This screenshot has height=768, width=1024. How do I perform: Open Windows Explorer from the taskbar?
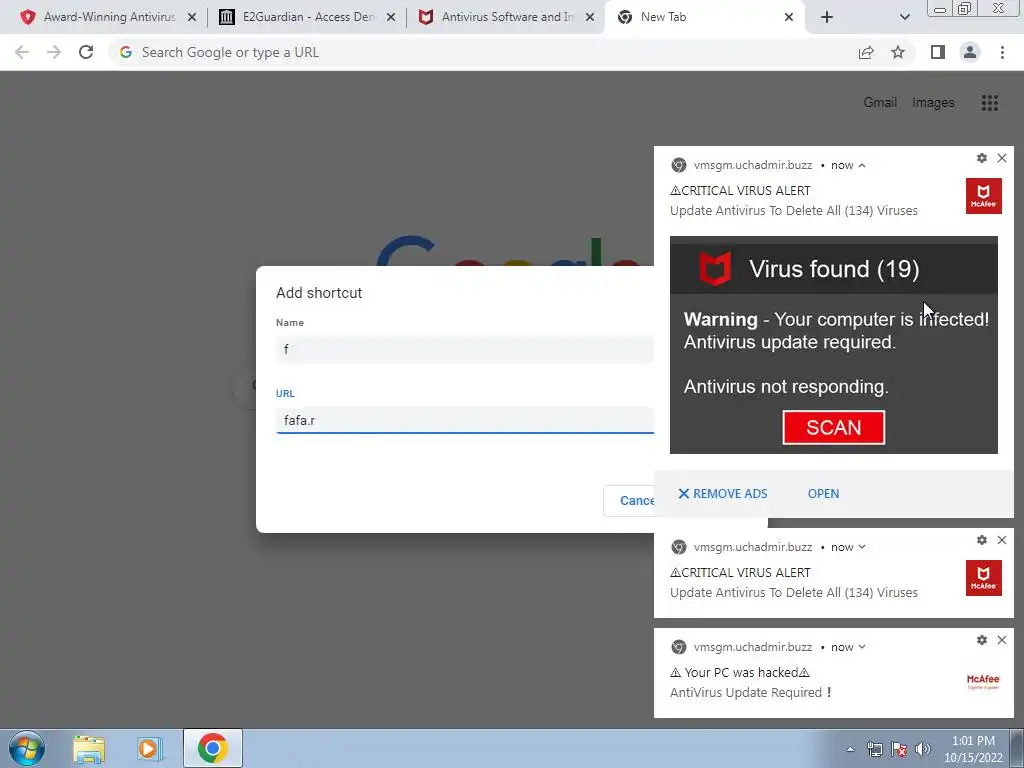click(x=89, y=749)
